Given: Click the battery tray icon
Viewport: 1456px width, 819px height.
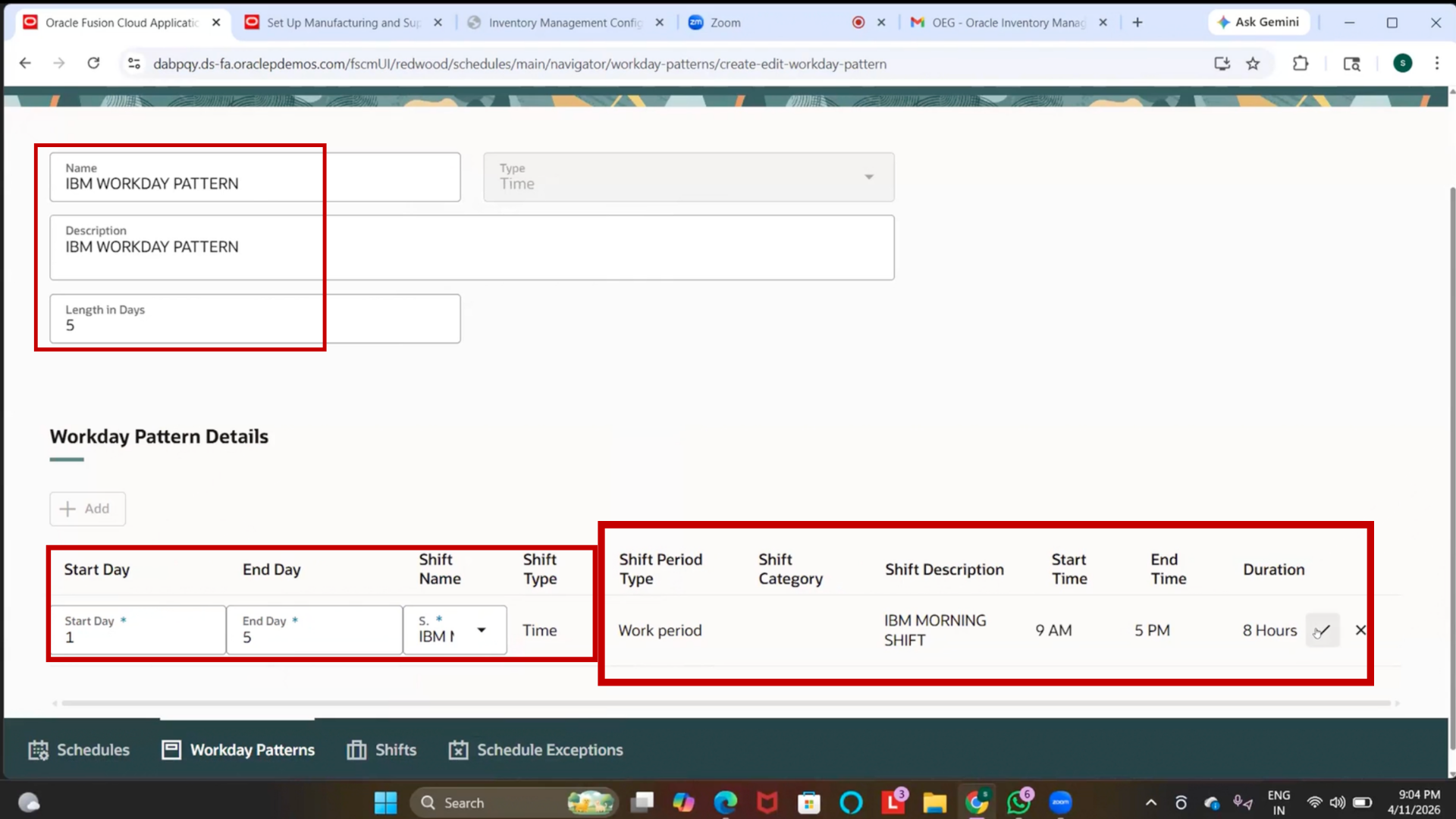Looking at the screenshot, I should click(1363, 802).
